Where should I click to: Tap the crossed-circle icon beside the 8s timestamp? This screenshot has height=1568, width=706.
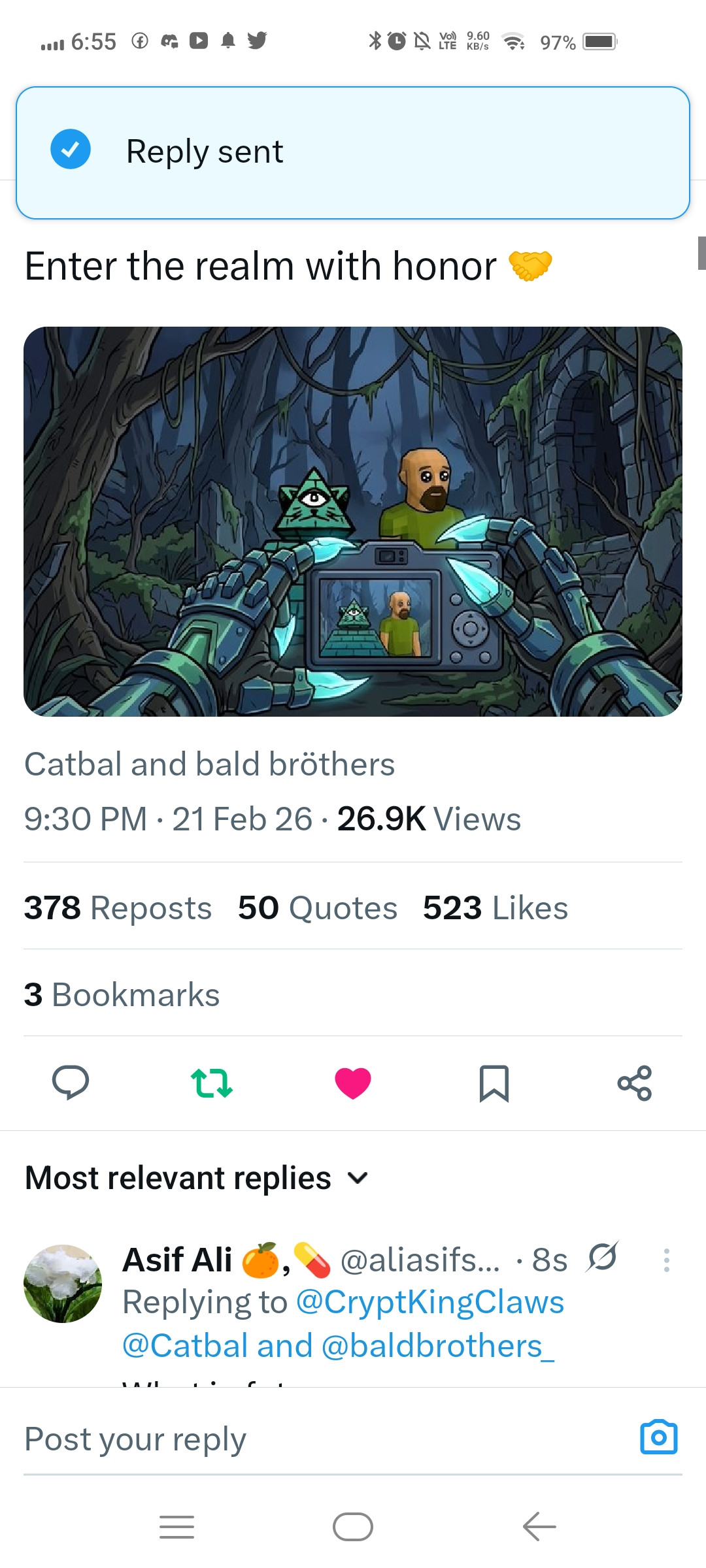[x=603, y=1257]
